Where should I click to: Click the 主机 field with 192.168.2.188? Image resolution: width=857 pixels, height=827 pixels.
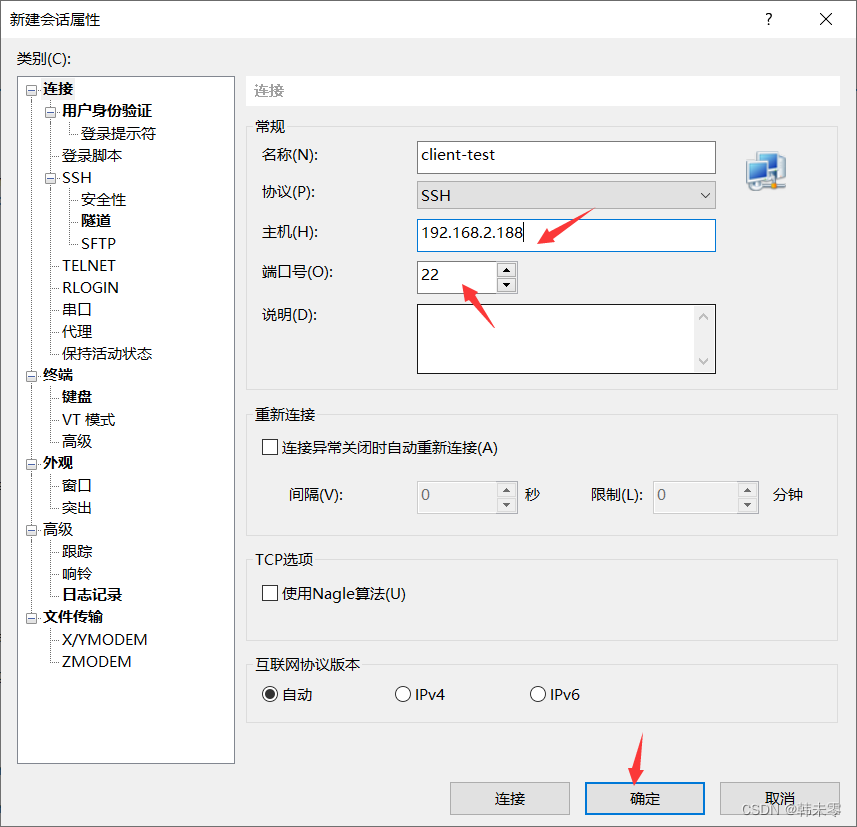click(x=566, y=236)
